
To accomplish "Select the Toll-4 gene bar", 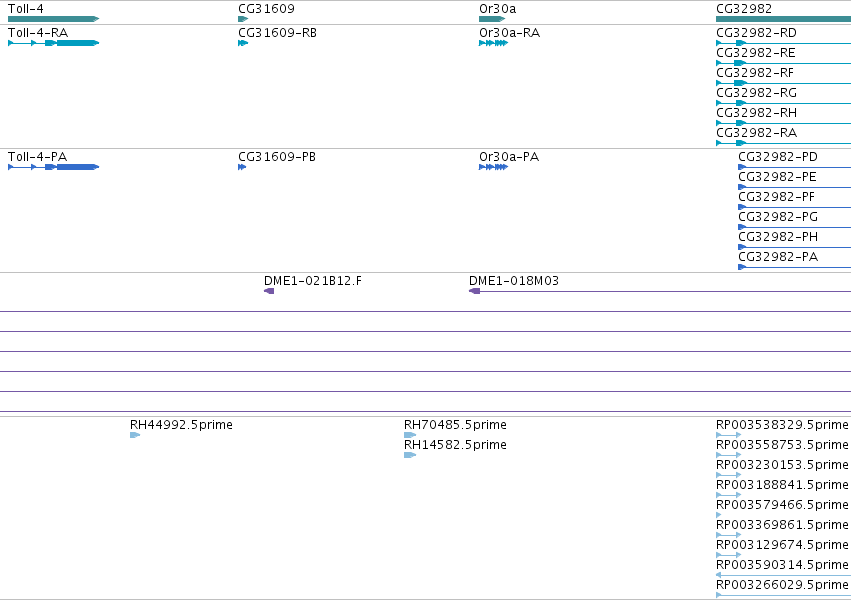I will (x=53, y=19).
